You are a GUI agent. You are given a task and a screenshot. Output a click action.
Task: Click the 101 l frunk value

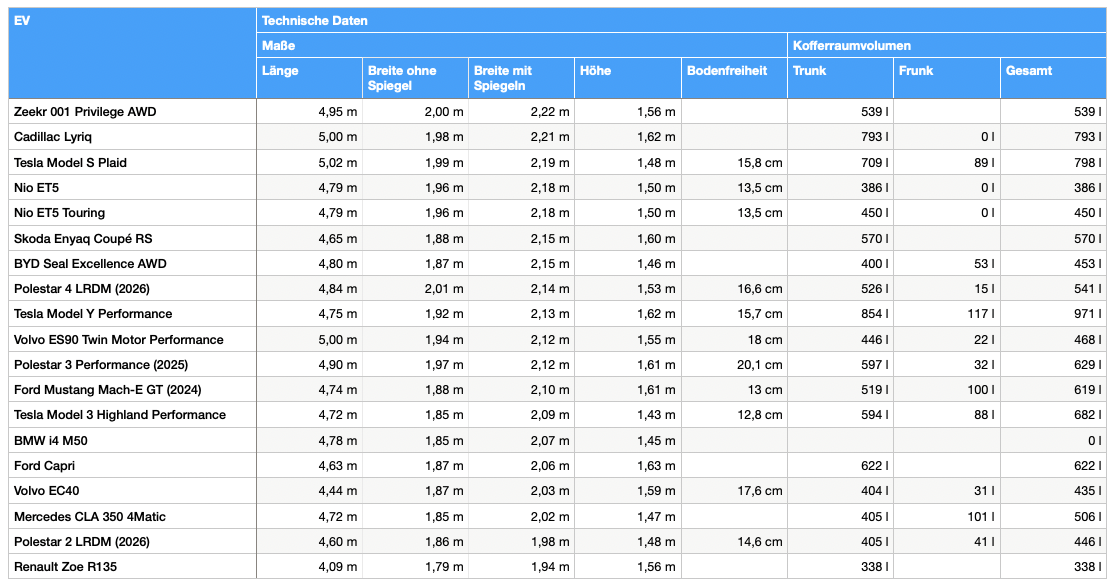(981, 516)
